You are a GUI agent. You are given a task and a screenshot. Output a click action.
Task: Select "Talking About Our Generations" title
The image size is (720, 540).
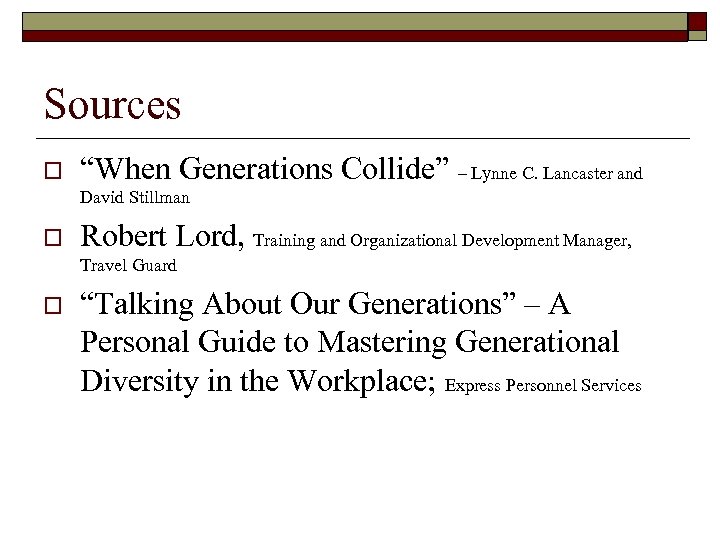[298, 304]
